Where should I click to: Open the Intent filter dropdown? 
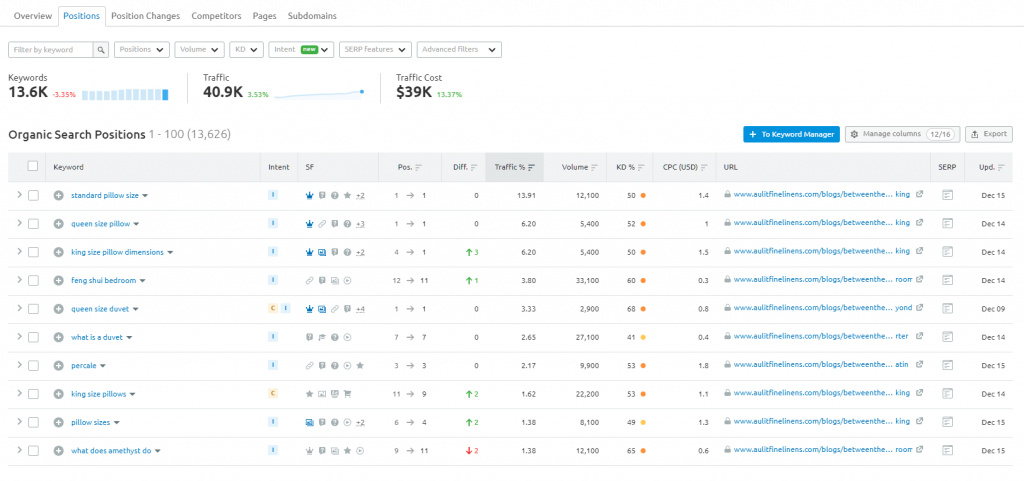[302, 50]
